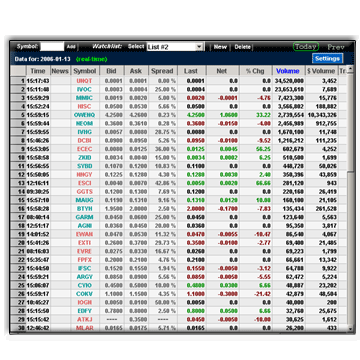
Task: Select the OWENQ symbol
Action: click(x=84, y=115)
